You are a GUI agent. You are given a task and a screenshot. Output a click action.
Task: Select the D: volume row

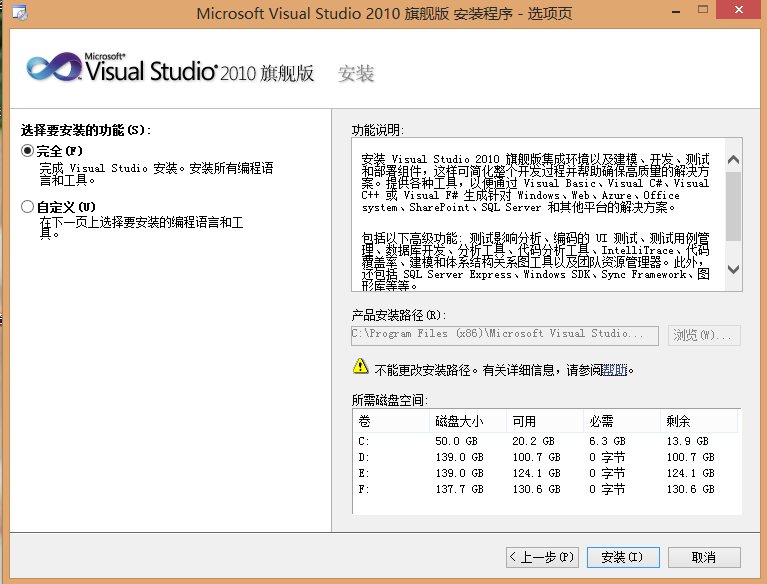click(546, 457)
